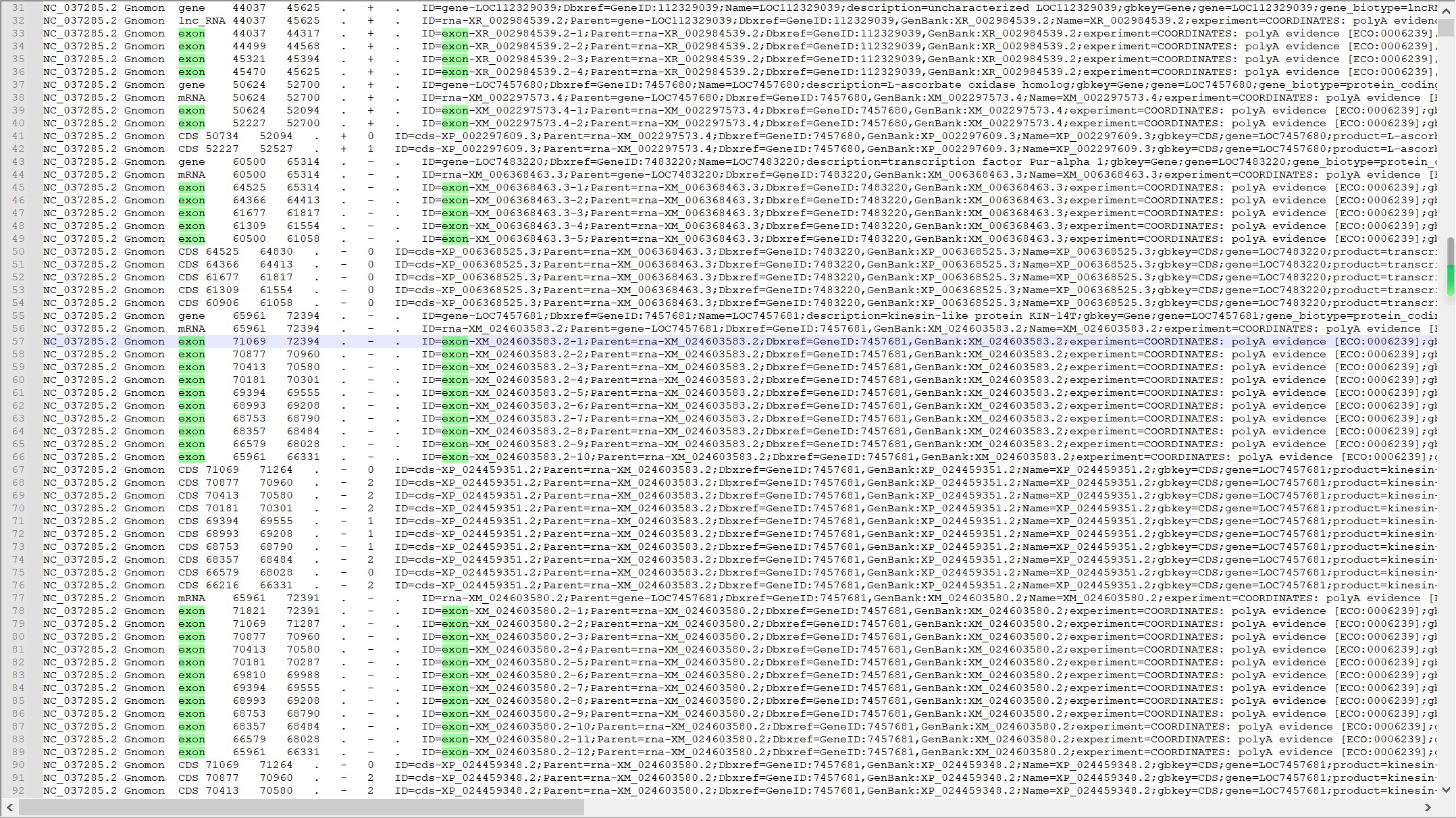Image resolution: width=1456 pixels, height=818 pixels.
Task: Click start coordinate 52227 on line 40
Action: pos(249,123)
